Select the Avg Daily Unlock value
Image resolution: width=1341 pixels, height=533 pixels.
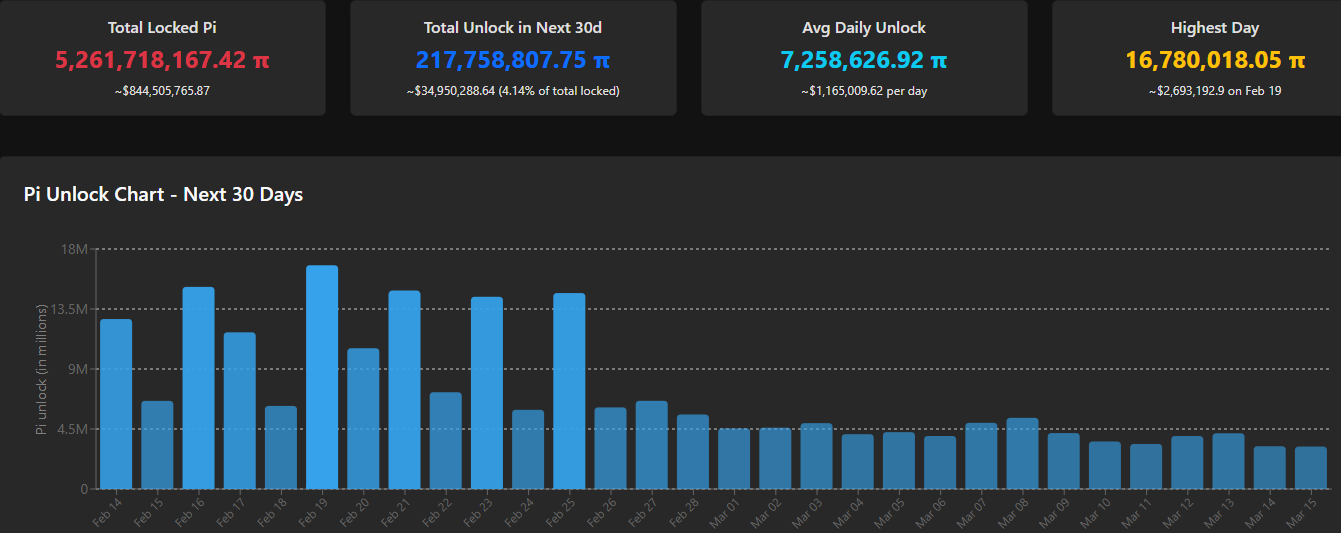point(864,60)
